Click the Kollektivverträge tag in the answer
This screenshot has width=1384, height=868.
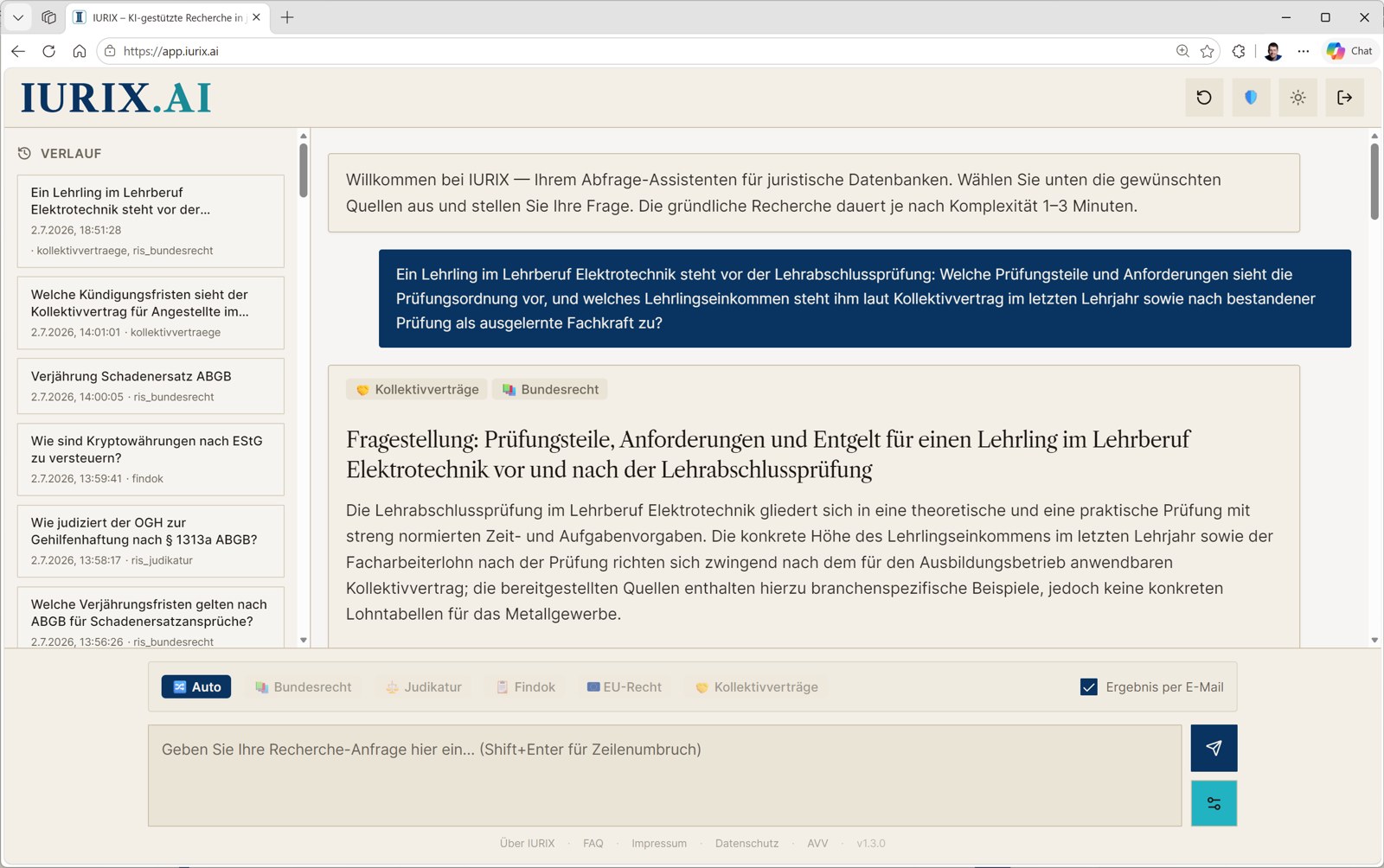point(417,390)
